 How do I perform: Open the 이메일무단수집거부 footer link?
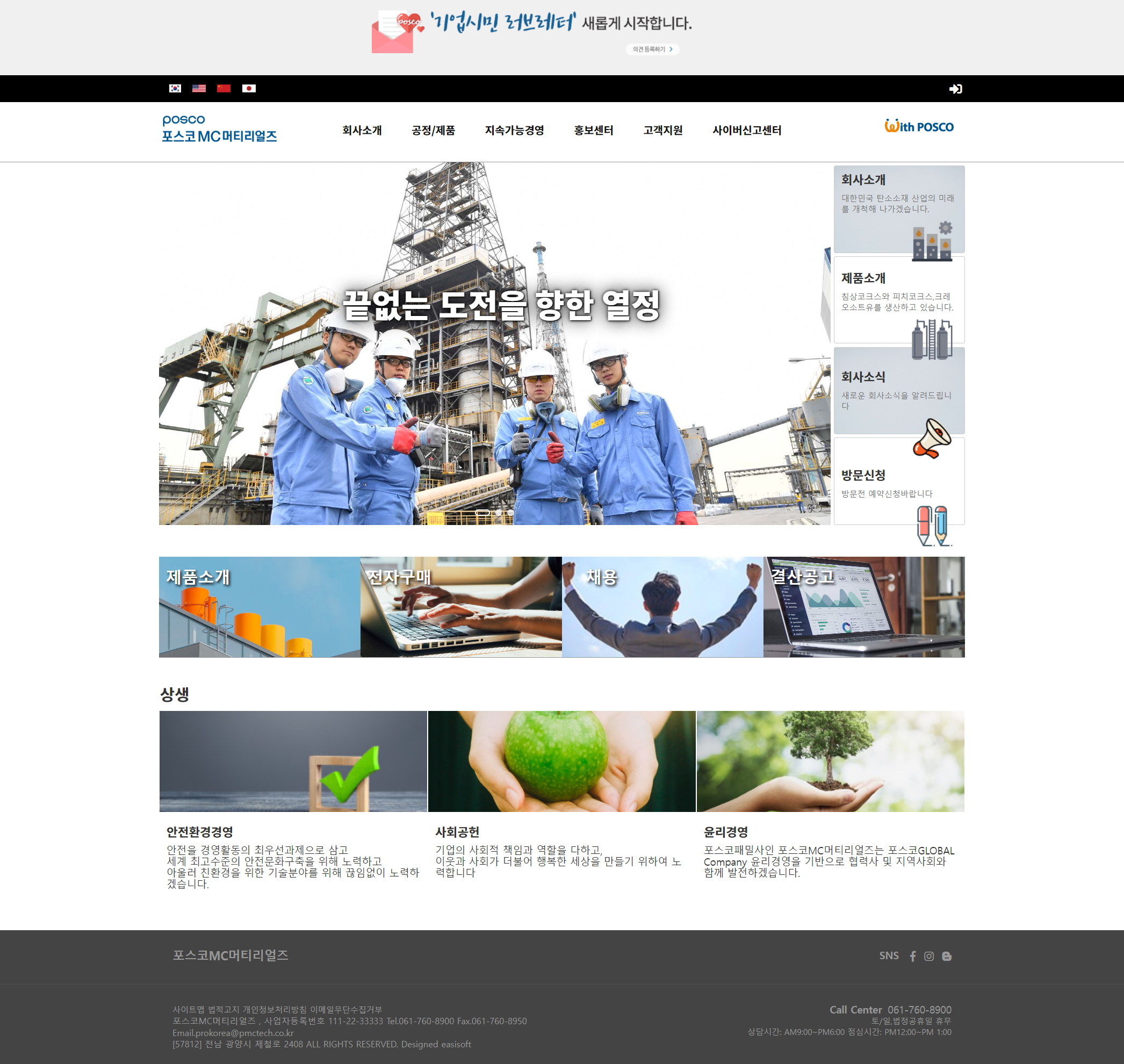pyautogui.click(x=346, y=1010)
